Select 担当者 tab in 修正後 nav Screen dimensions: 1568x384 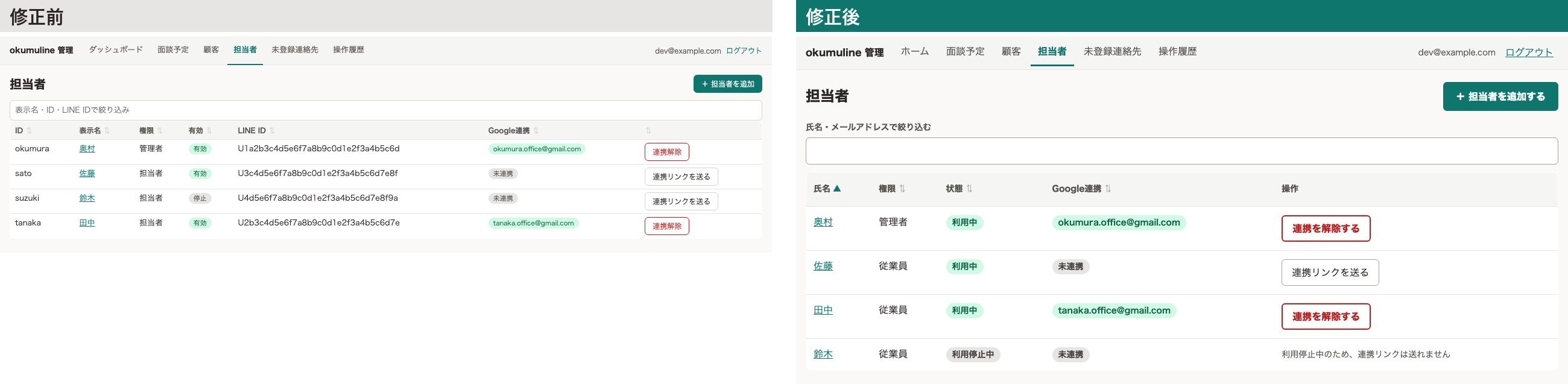[x=1052, y=52]
